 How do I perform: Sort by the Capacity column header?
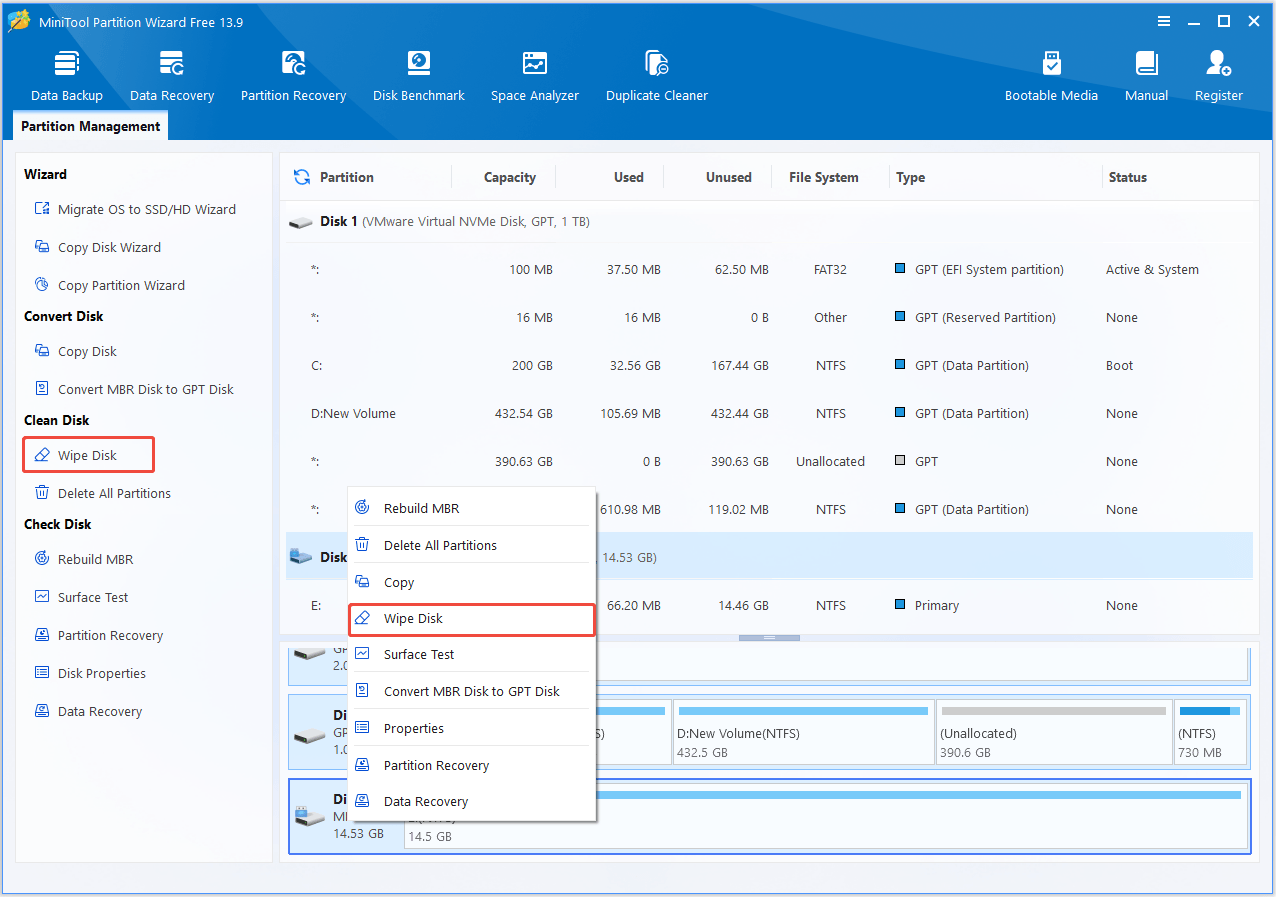click(509, 177)
